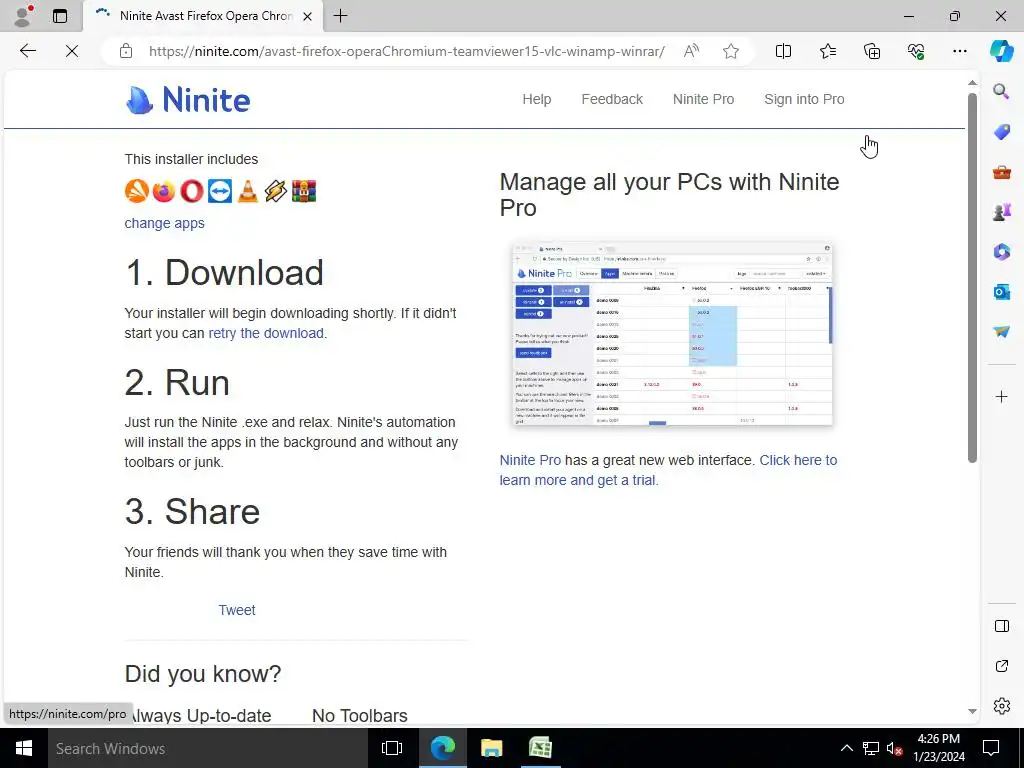Close the Ninite browser tab

(x=308, y=16)
